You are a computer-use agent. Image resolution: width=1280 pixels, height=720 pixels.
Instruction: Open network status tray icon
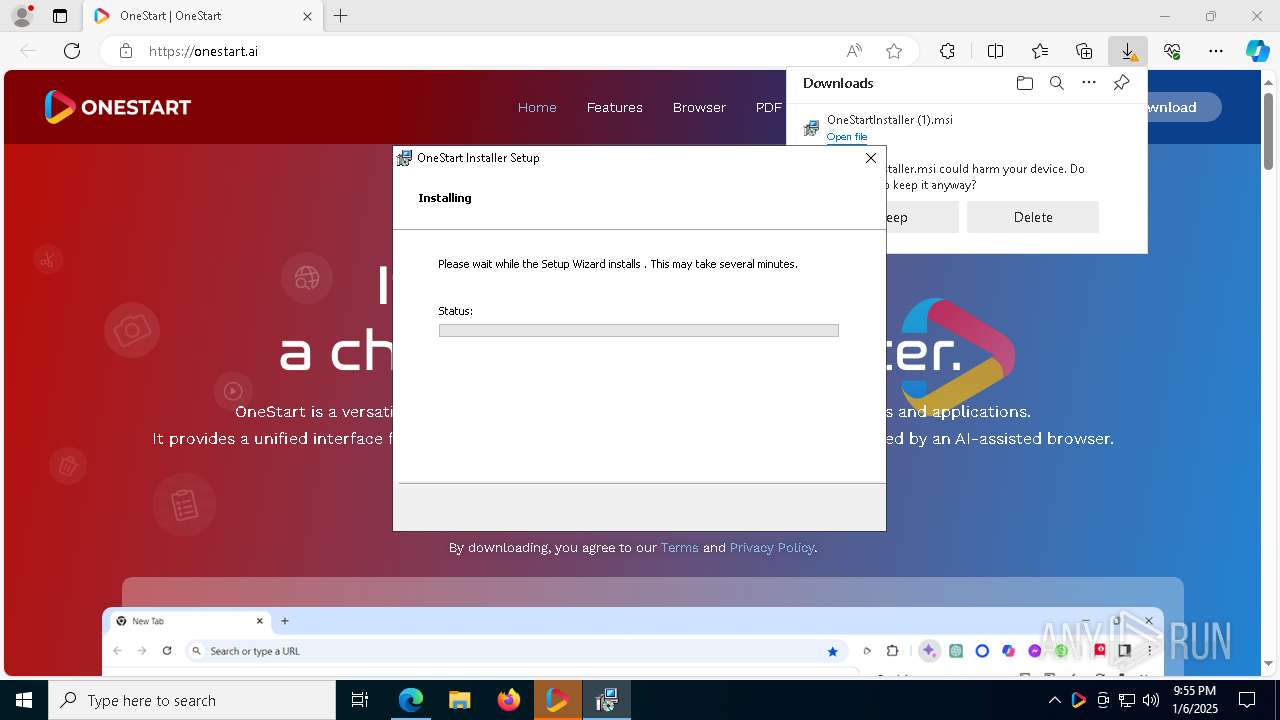pos(1127,700)
